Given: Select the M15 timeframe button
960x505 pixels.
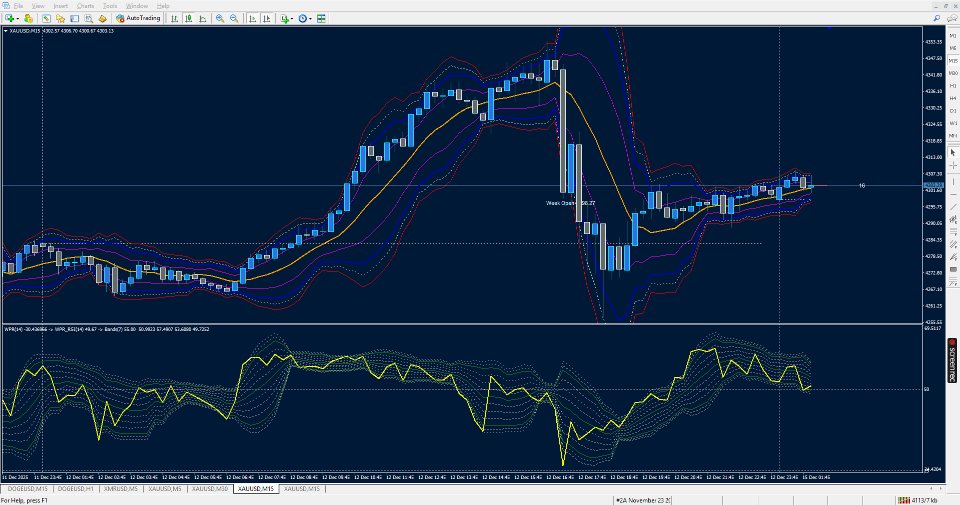Looking at the screenshot, I should (x=953, y=61).
